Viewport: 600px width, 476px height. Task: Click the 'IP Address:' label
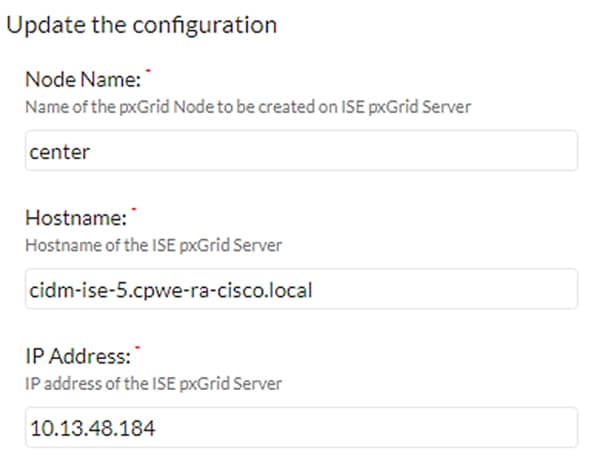tap(78, 356)
